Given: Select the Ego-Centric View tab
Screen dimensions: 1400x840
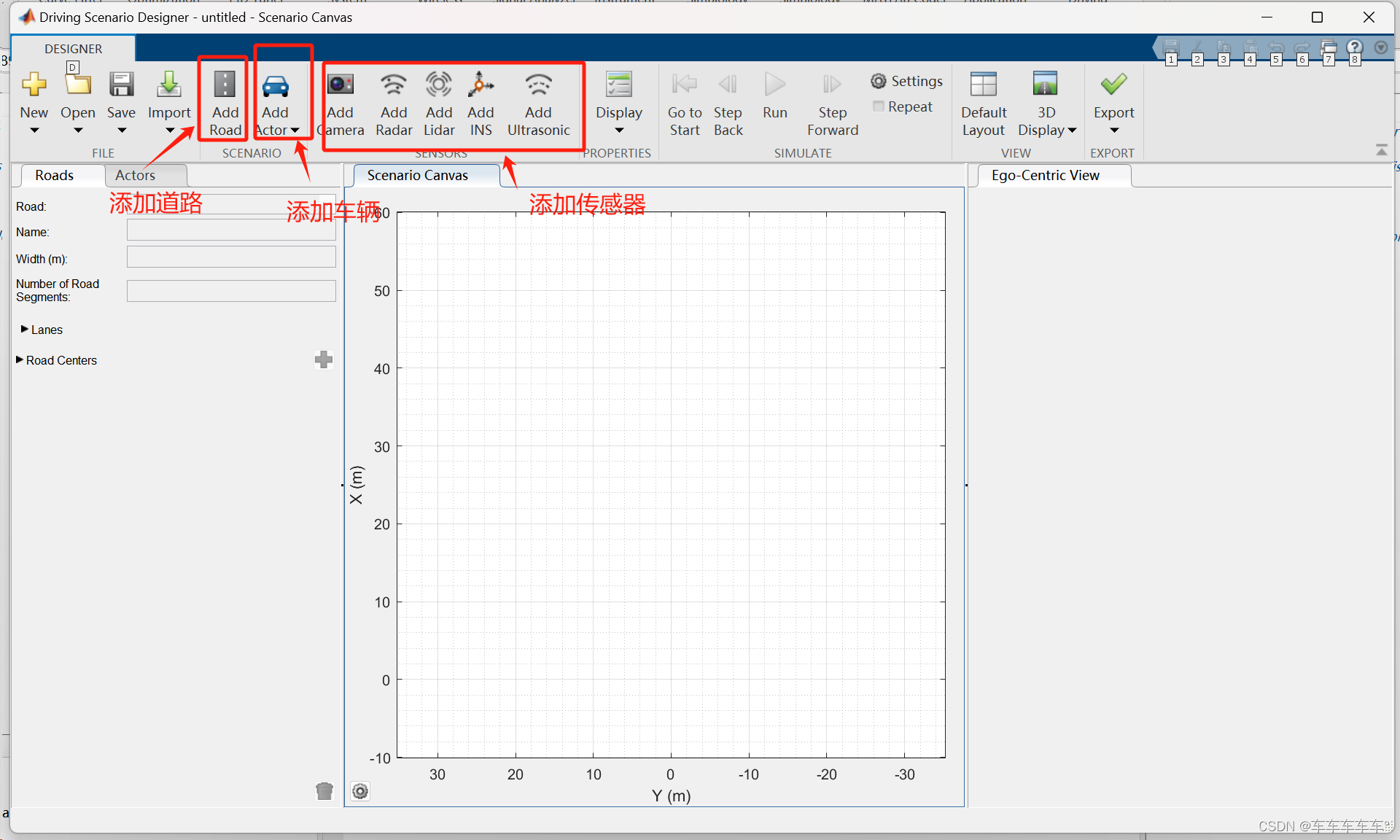Looking at the screenshot, I should [x=1045, y=175].
